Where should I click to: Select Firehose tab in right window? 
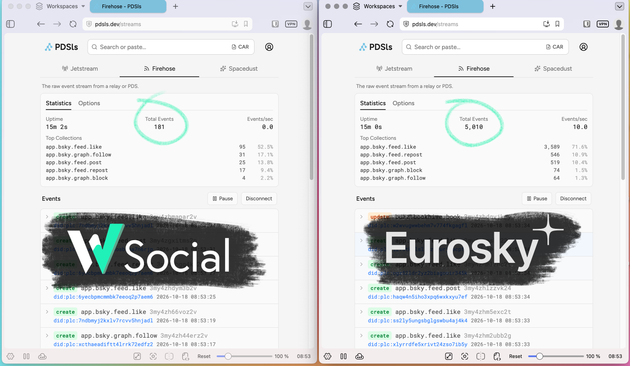coord(474,69)
